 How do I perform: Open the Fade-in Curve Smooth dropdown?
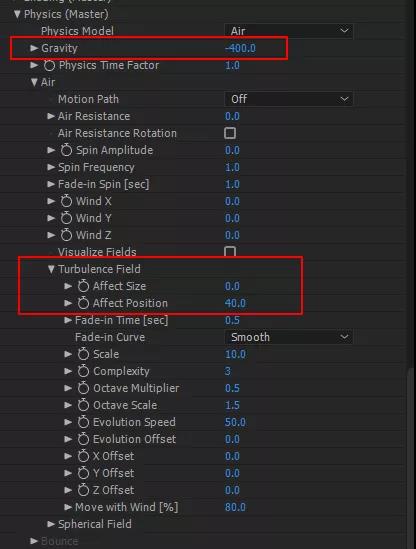point(289,337)
